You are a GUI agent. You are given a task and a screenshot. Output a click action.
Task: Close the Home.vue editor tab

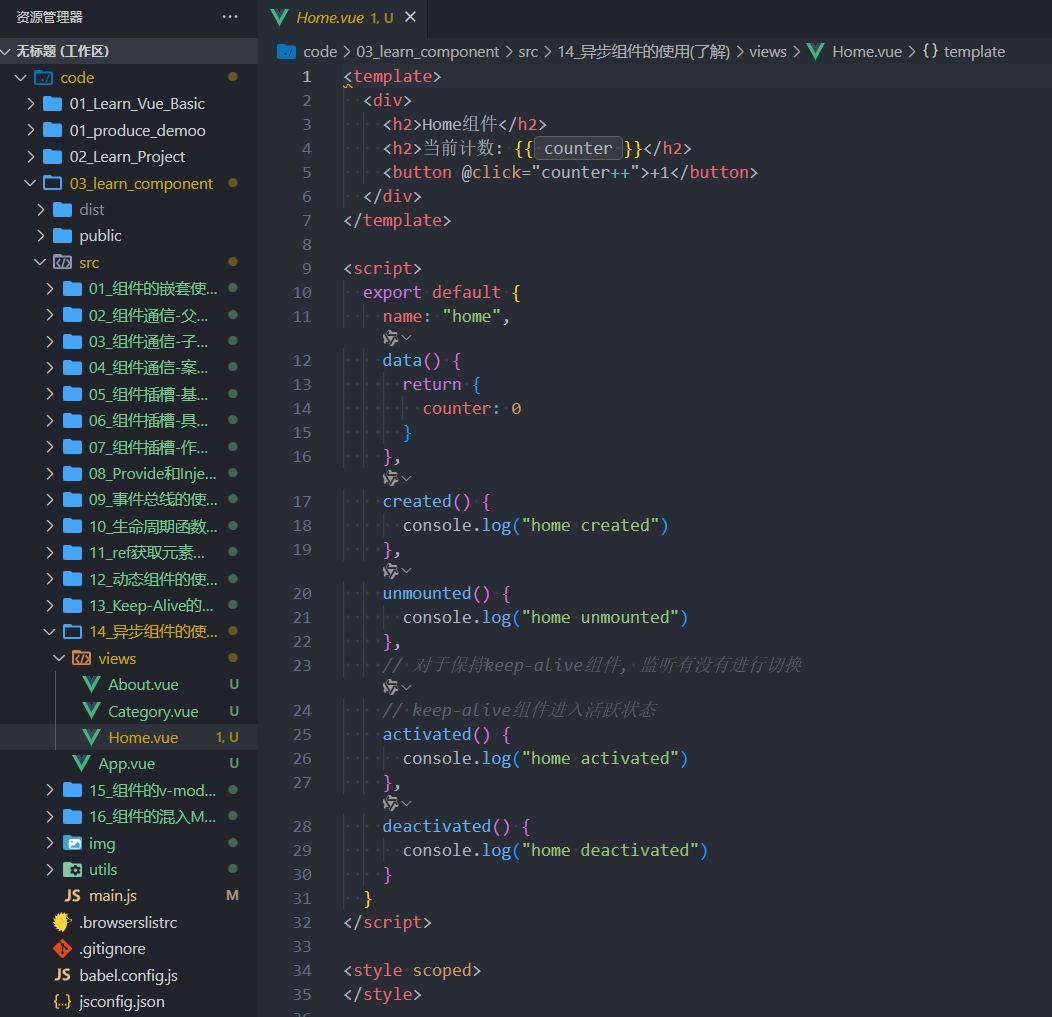click(411, 17)
